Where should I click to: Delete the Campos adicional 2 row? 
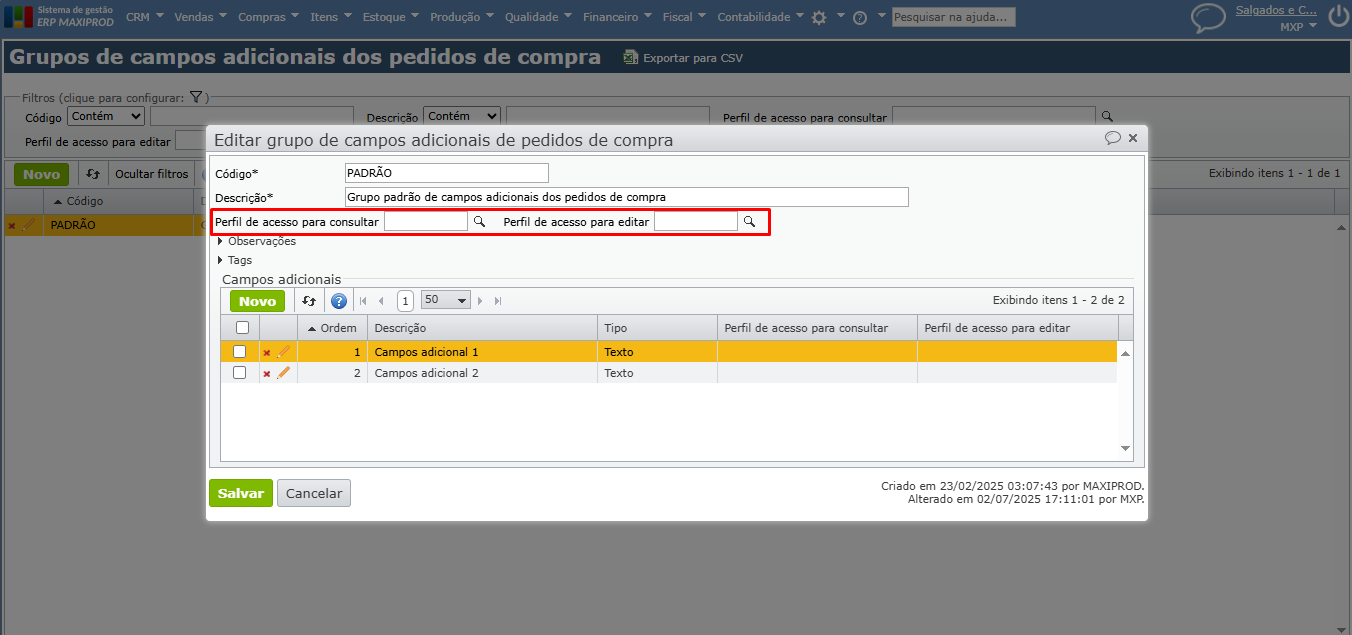[267, 374]
